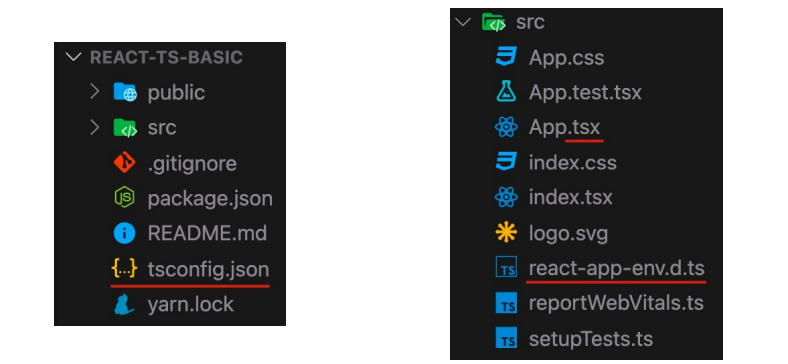788x364 pixels.
Task: Expand the public folder chevron
Action: (94, 92)
